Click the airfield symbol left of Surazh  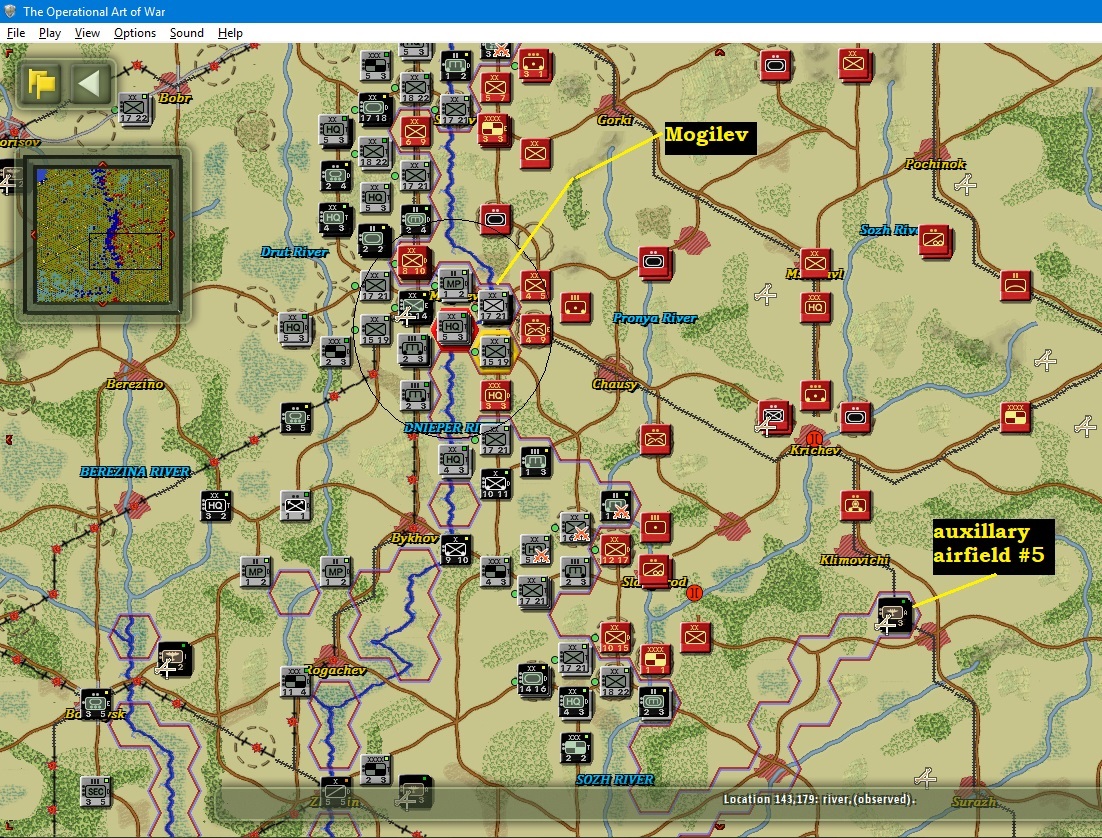click(925, 777)
